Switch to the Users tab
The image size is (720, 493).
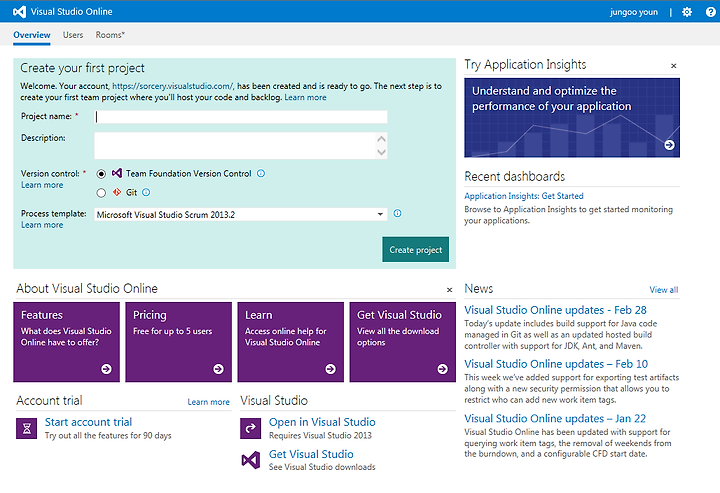73,35
